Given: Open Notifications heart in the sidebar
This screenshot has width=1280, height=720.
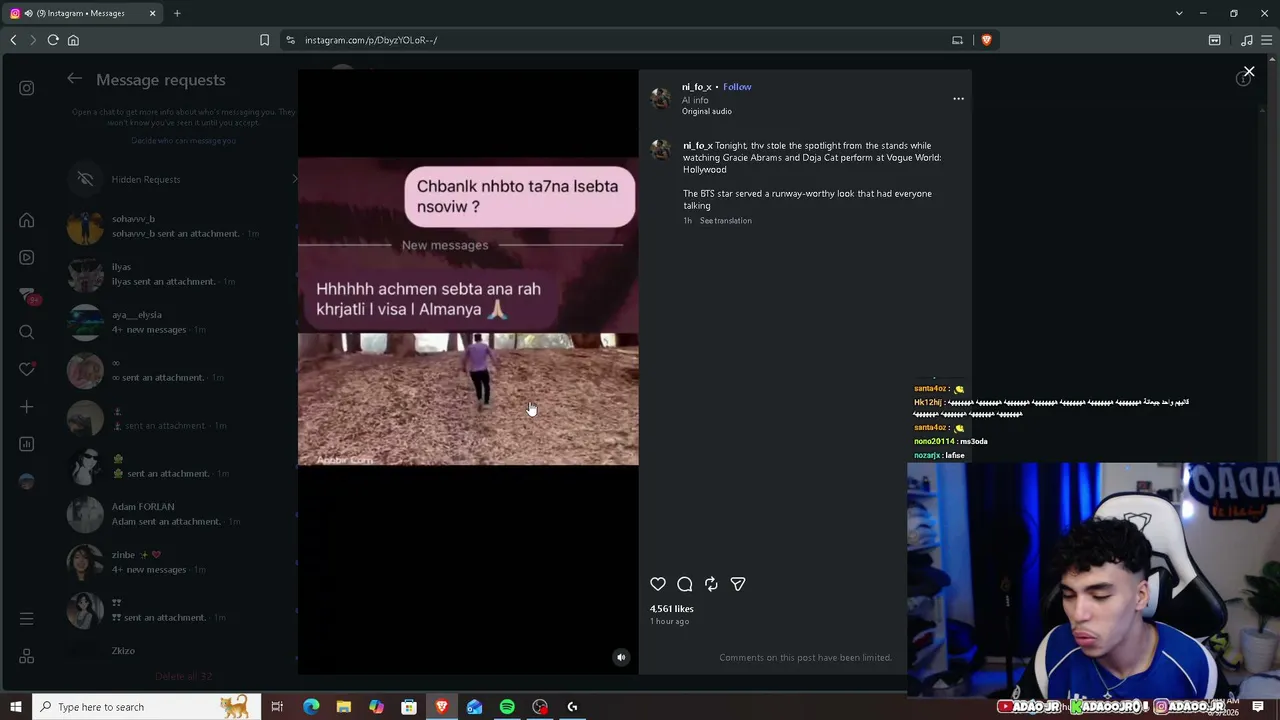Looking at the screenshot, I should pos(27,369).
